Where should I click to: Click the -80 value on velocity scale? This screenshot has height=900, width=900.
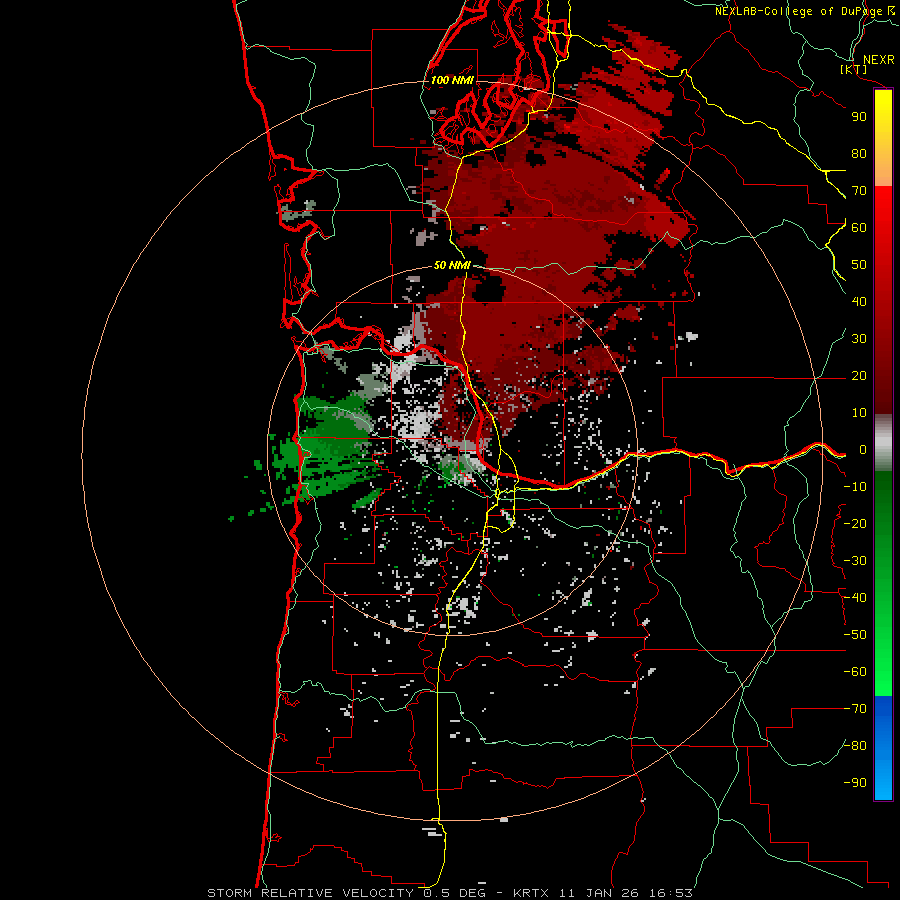(x=855, y=746)
